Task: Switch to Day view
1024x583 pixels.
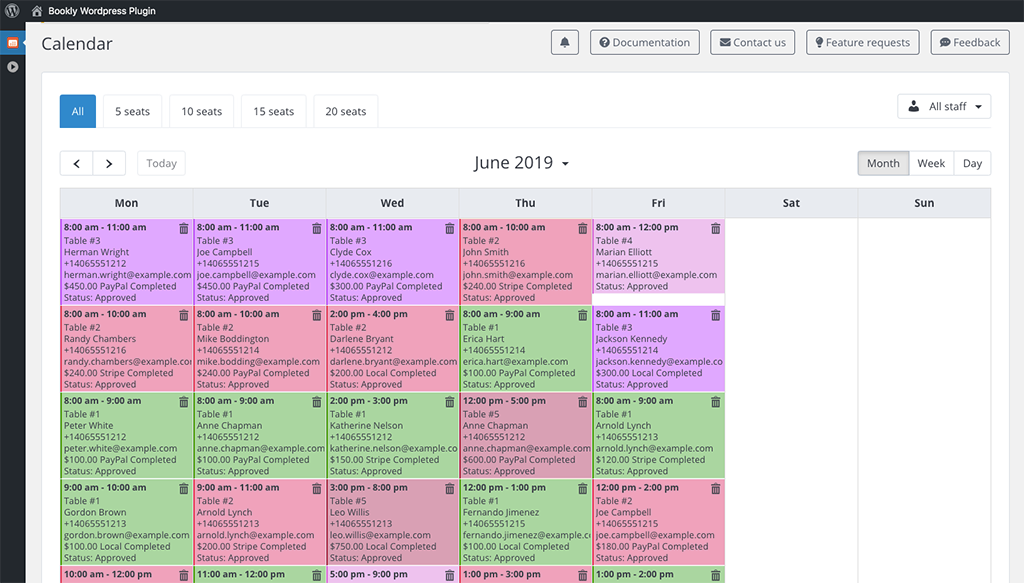Action: [972, 163]
